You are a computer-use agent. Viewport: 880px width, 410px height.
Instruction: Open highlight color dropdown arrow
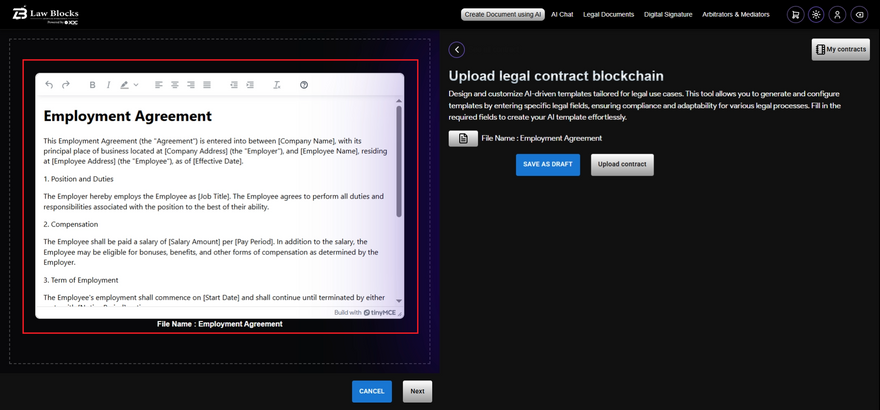pyautogui.click(x=136, y=85)
